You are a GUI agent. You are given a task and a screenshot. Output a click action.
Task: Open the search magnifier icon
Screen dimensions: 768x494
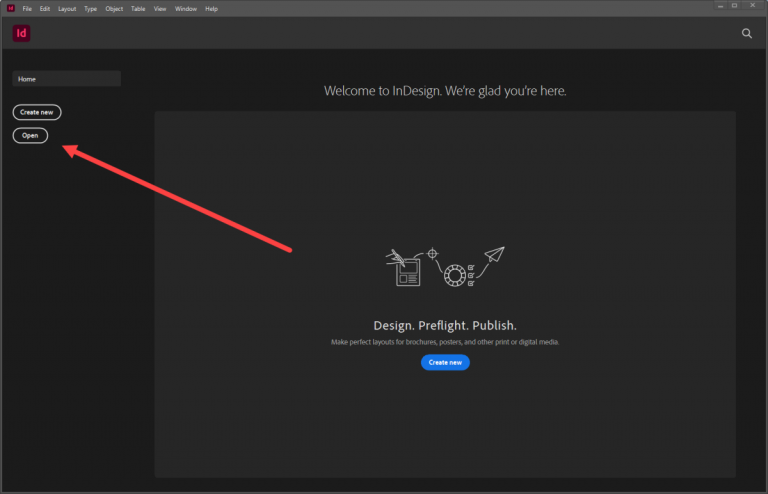tap(746, 33)
